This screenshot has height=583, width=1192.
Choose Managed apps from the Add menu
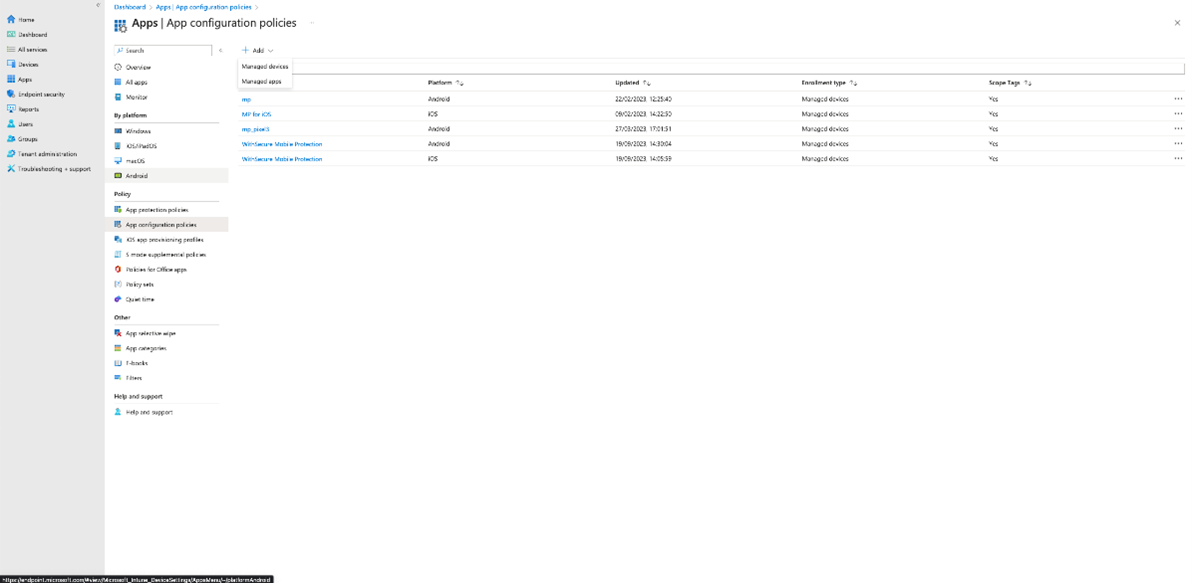pyautogui.click(x=262, y=79)
